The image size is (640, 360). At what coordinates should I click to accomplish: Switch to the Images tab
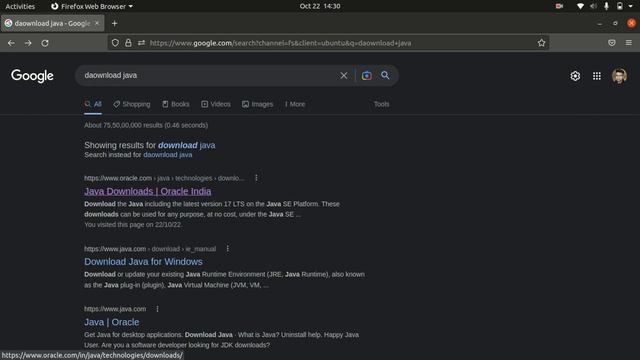[258, 104]
